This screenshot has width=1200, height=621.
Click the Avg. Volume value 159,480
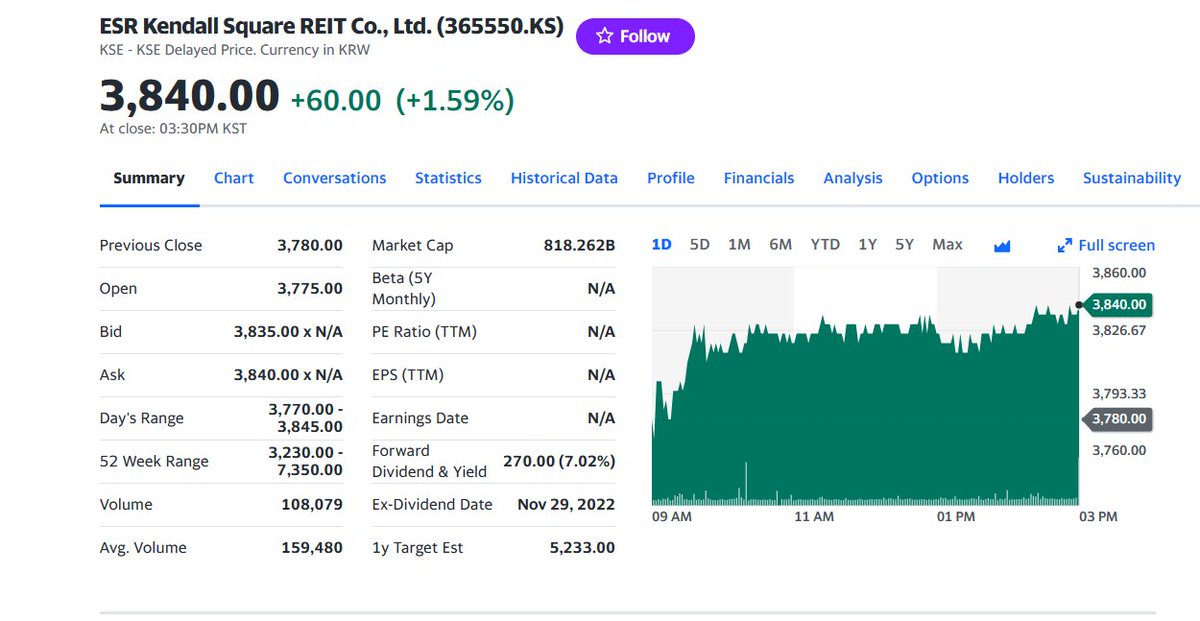pyautogui.click(x=312, y=547)
